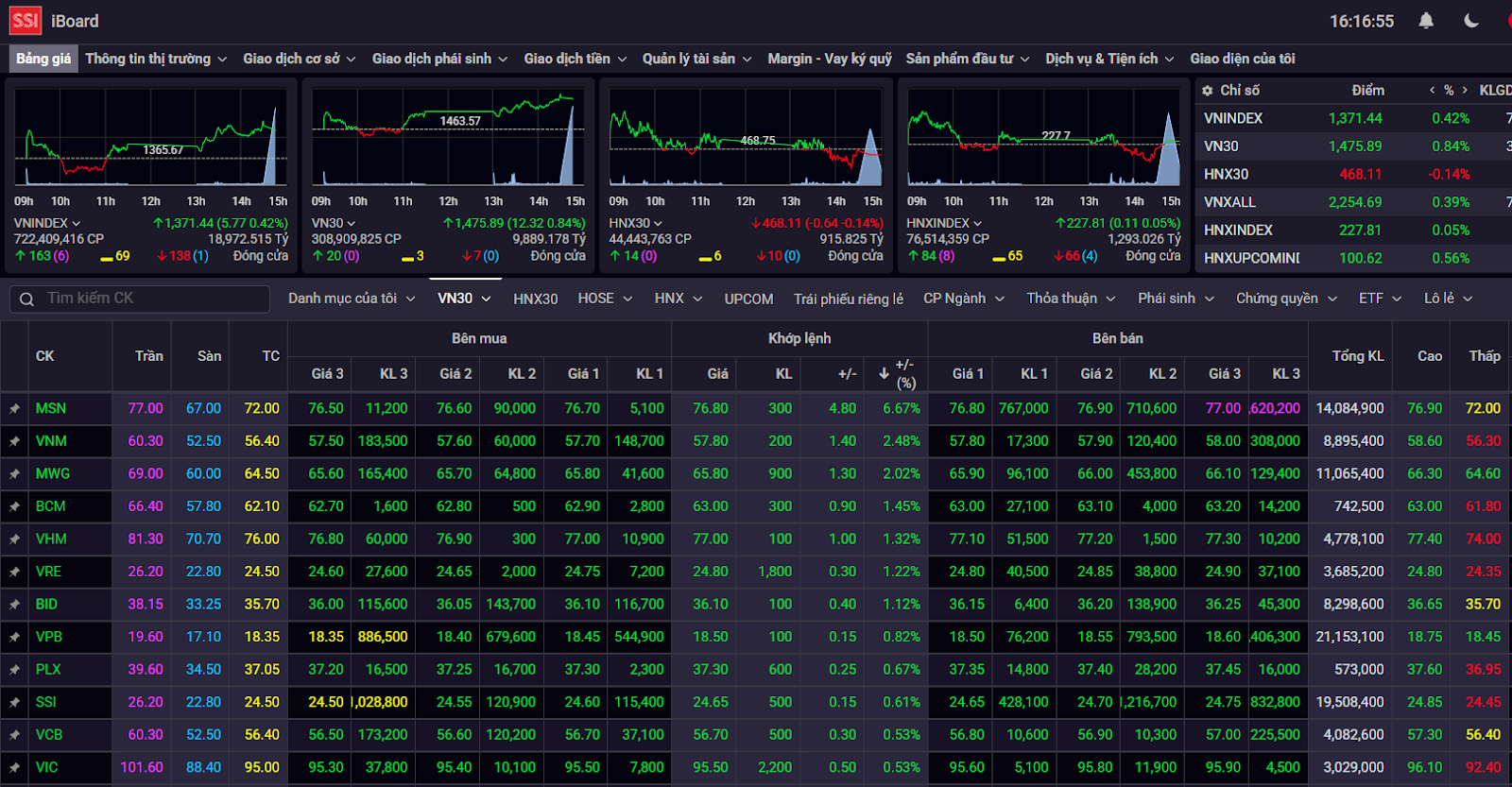Open the CP Ngành dropdown
Image resolution: width=1512 pixels, height=787 pixels.
pyautogui.click(x=964, y=299)
